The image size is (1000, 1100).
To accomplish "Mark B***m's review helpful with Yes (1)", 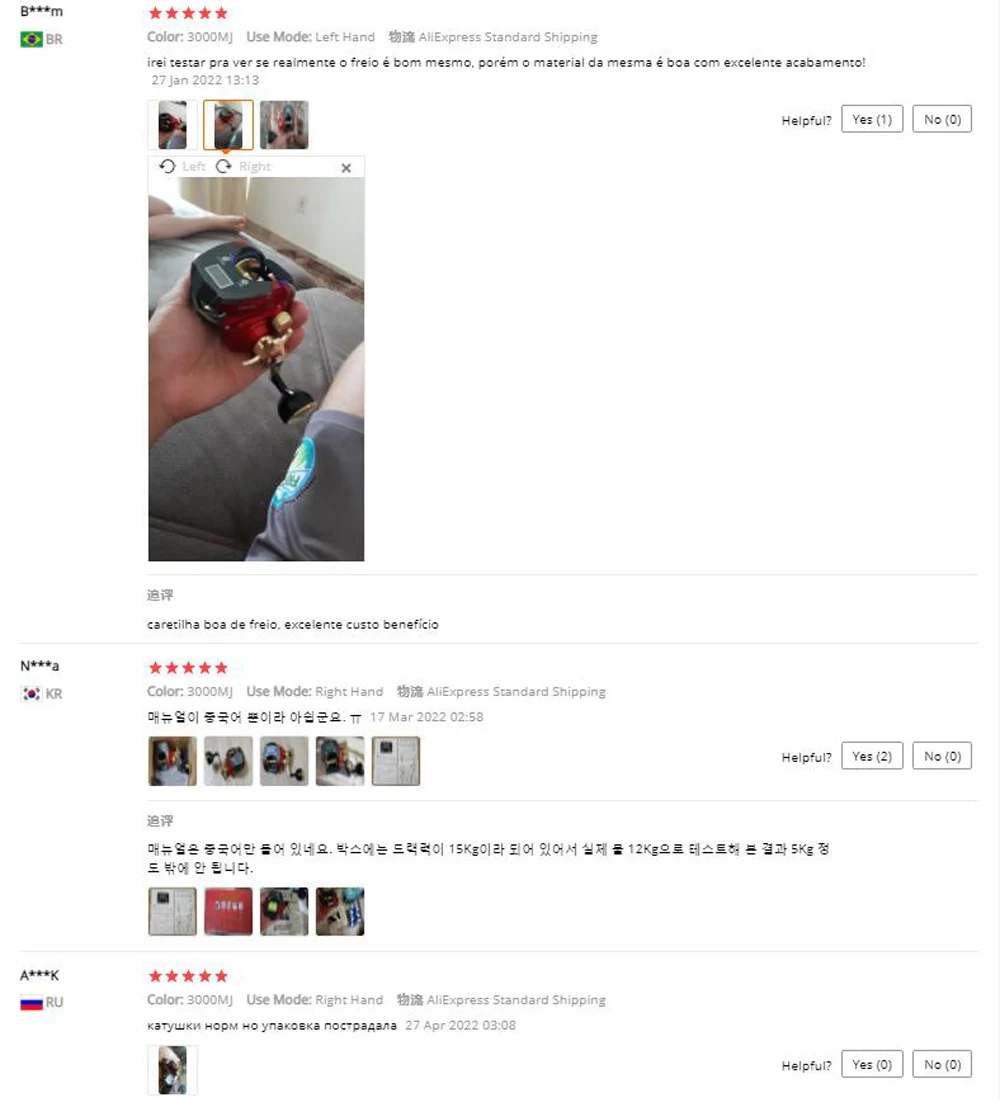I will tap(872, 119).
